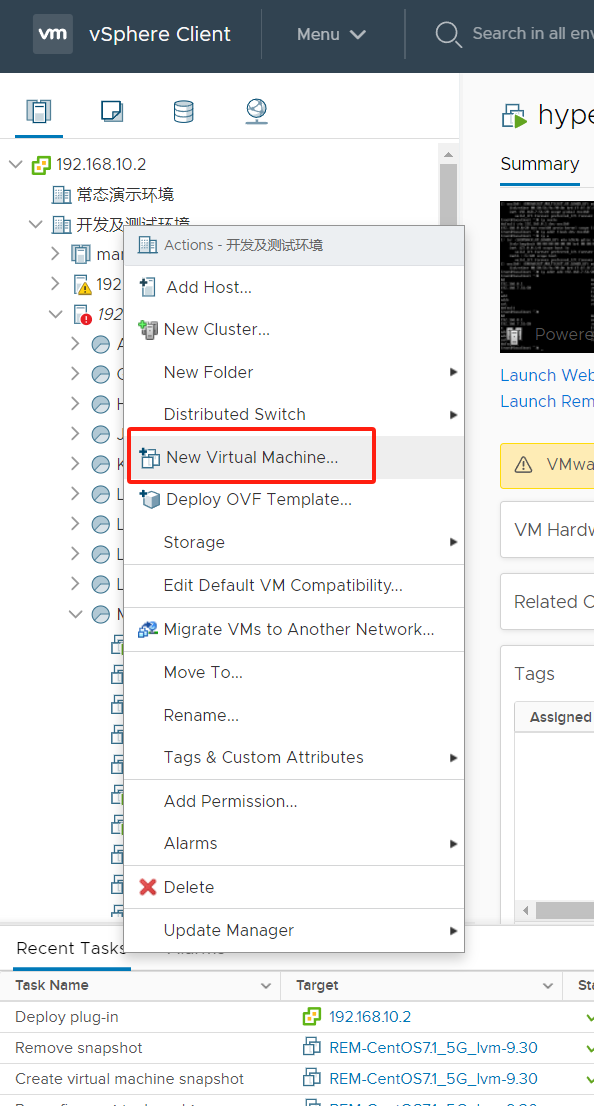Click the red X Delete icon

tap(147, 887)
